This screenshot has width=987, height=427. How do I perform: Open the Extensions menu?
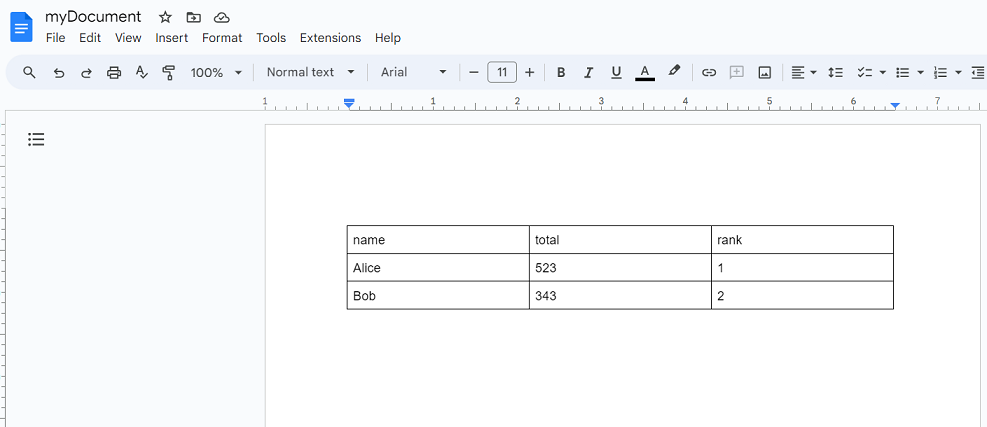(330, 38)
